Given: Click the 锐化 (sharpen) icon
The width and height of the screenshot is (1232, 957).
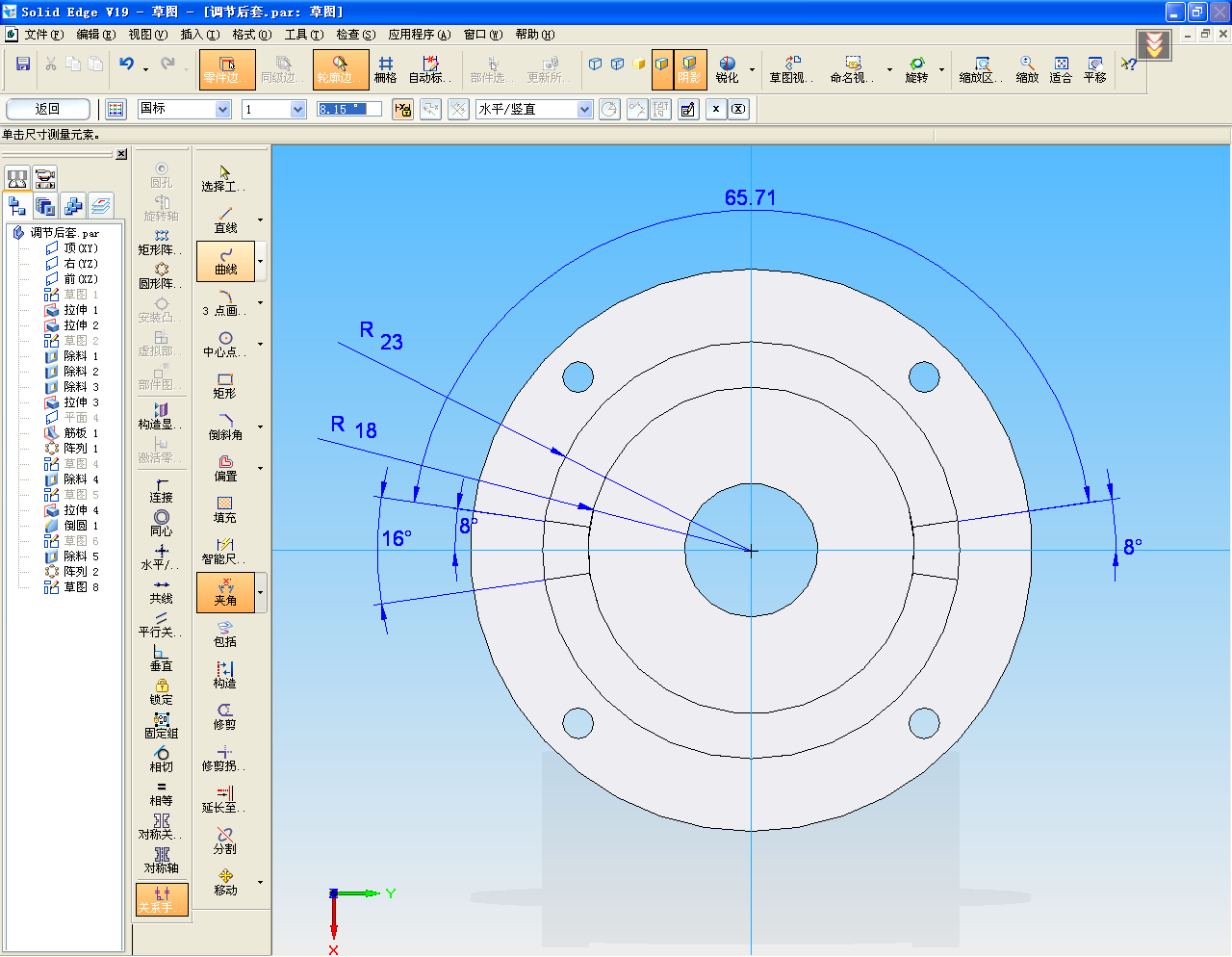Looking at the screenshot, I should (x=727, y=69).
